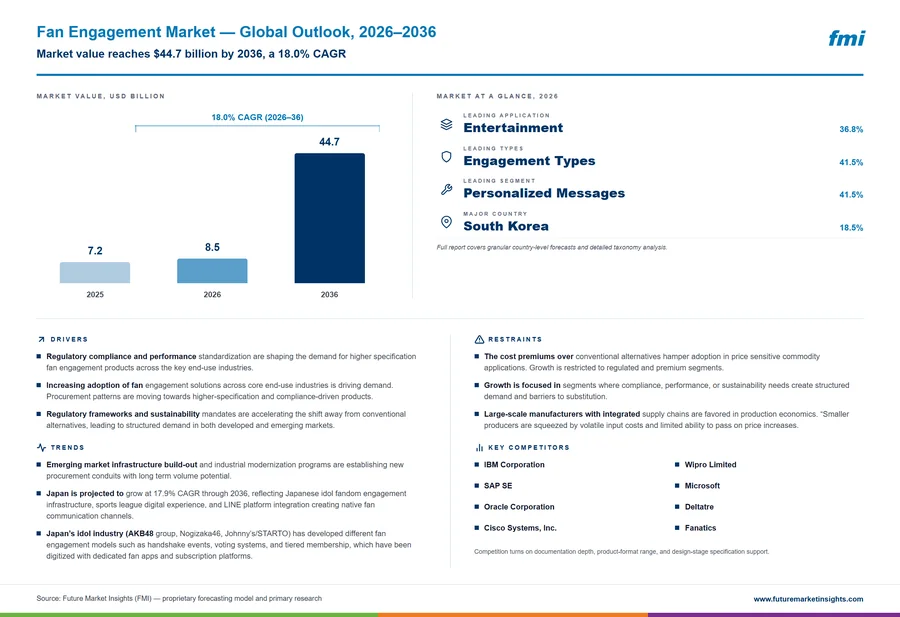Image resolution: width=900 pixels, height=617 pixels.
Task: Click the "18.5%" value for South Korea
Action: (851, 228)
